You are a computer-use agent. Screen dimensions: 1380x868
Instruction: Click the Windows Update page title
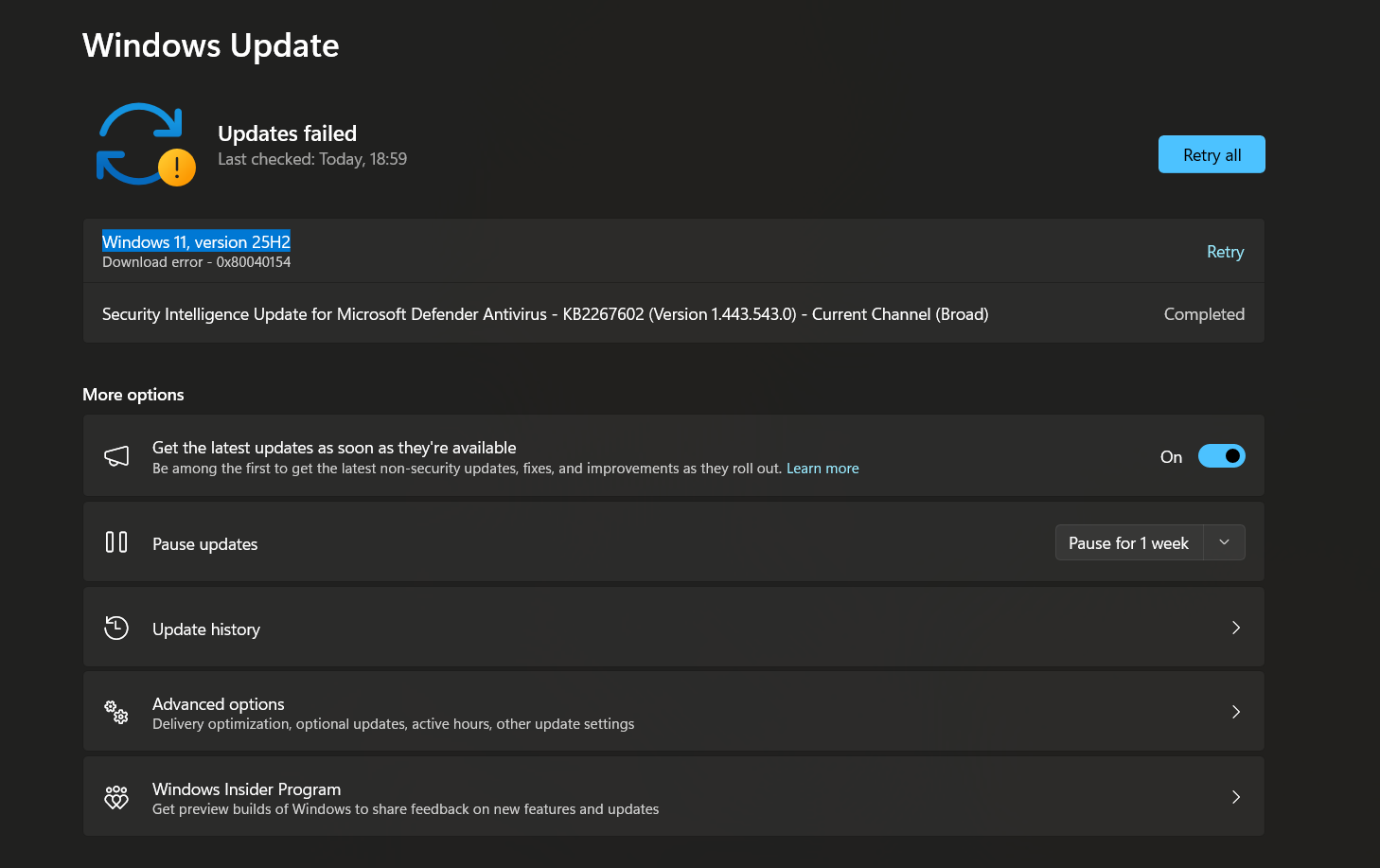[210, 45]
